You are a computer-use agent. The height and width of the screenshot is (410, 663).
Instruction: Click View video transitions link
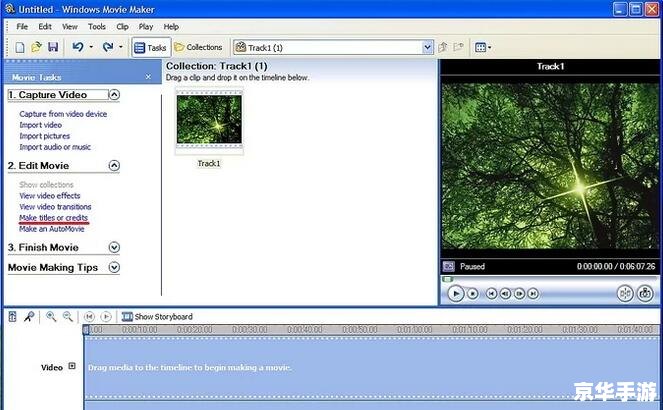click(55, 207)
